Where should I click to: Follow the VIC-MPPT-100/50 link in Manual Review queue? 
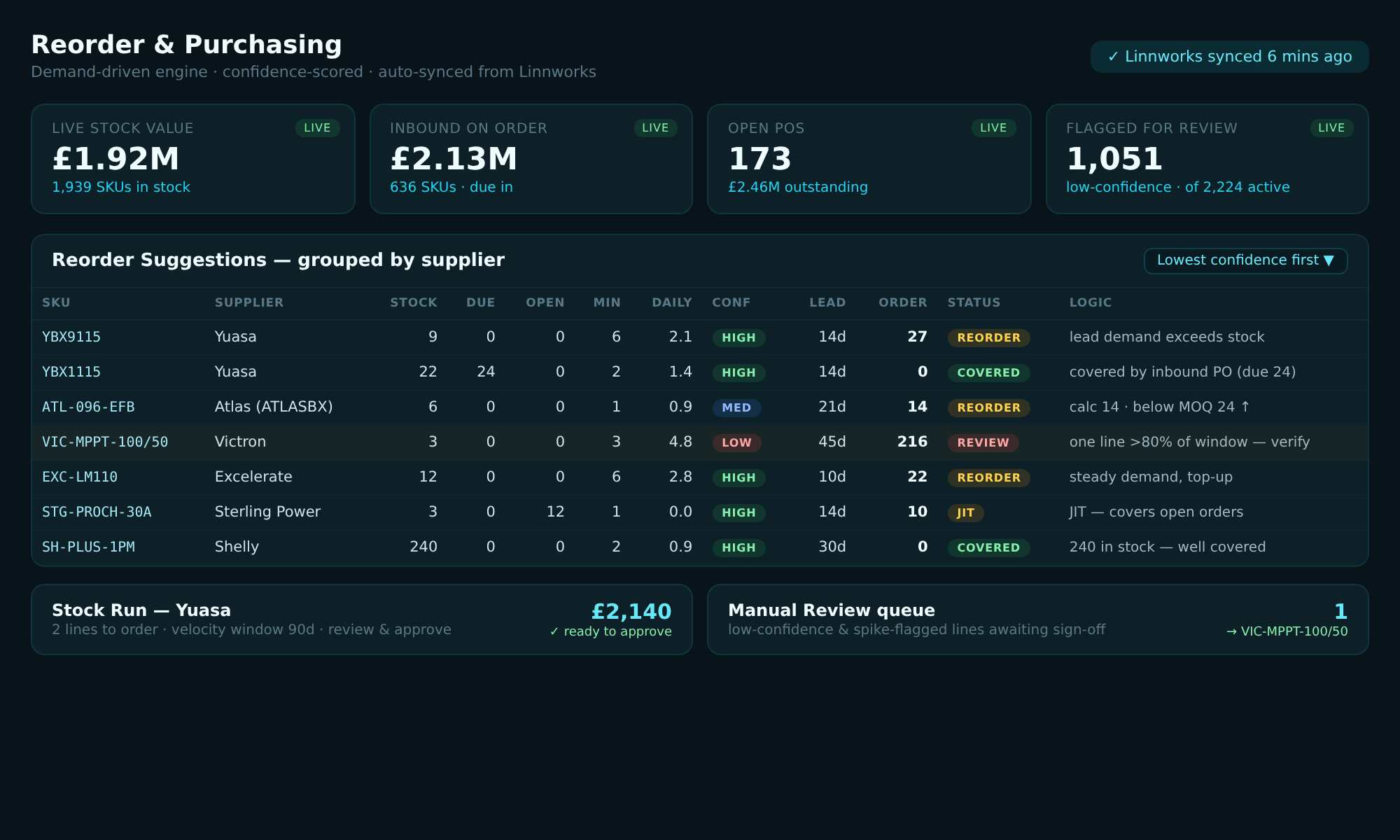[x=1287, y=631]
